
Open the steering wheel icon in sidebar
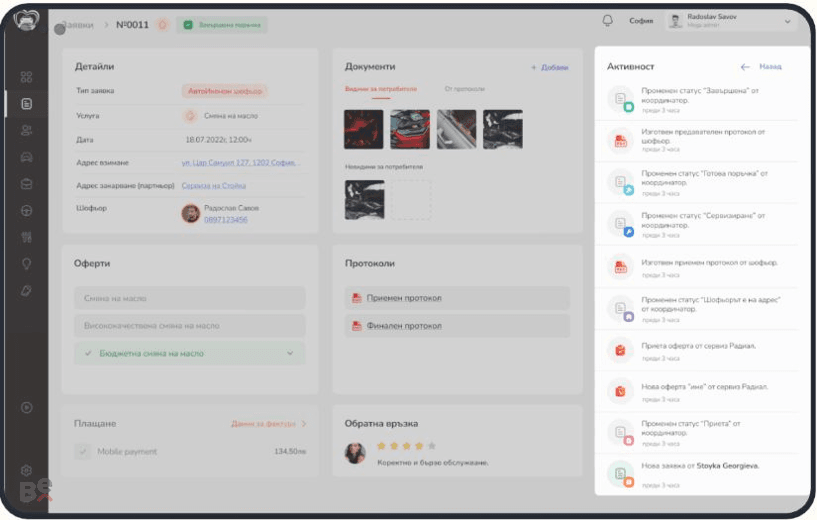[x=26, y=211]
